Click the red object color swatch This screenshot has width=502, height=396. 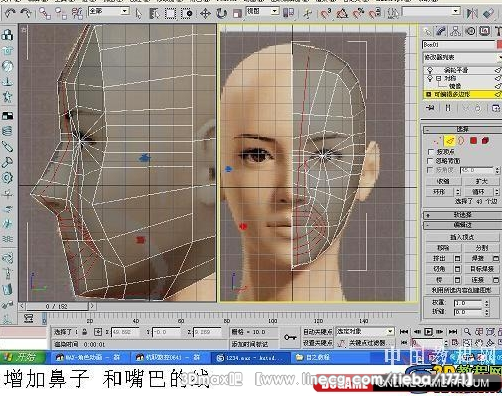point(499,44)
